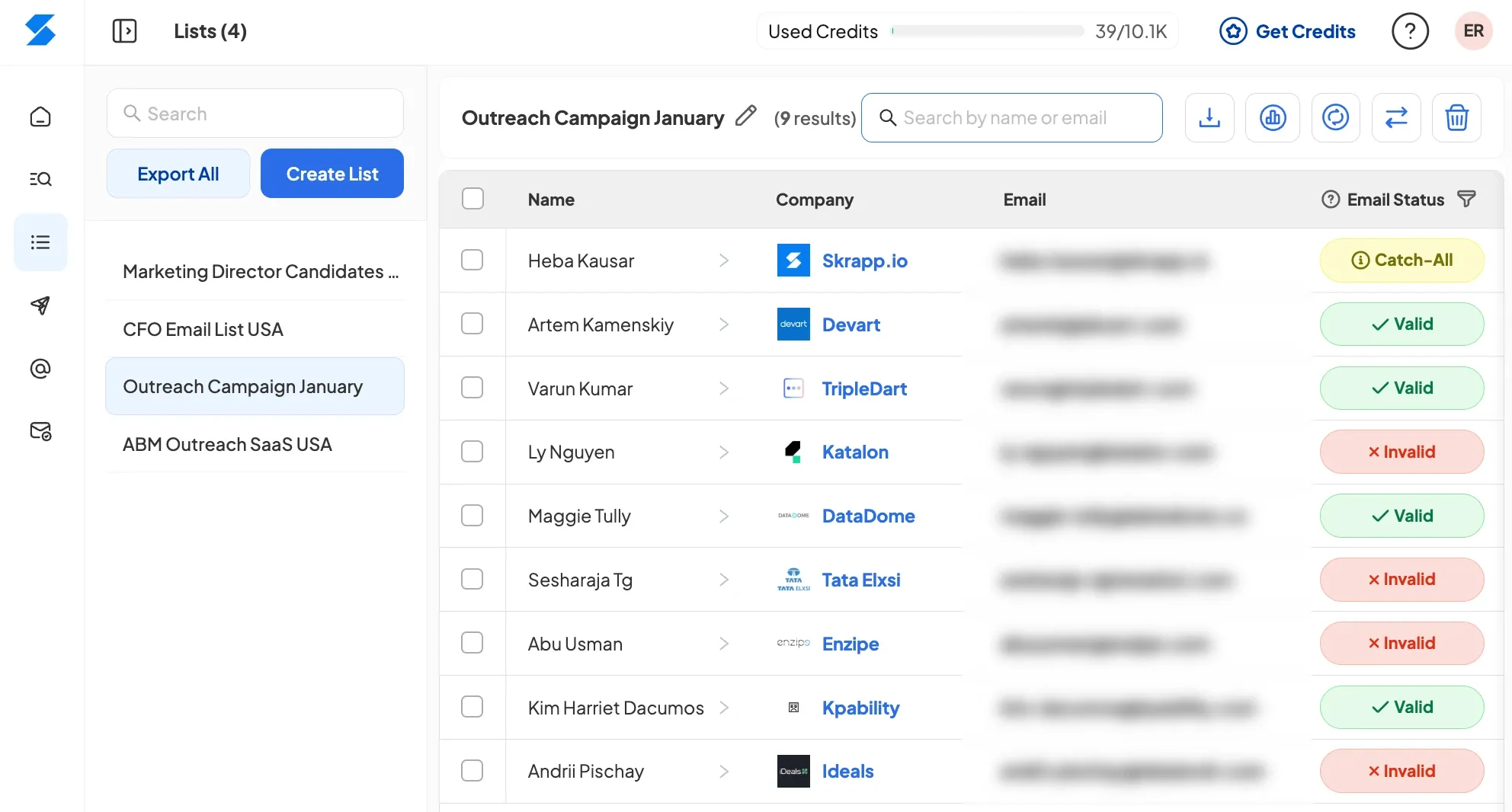The height and width of the screenshot is (812, 1512).
Task: Check the checkbox next to Heba Kausar
Action: (x=472, y=260)
